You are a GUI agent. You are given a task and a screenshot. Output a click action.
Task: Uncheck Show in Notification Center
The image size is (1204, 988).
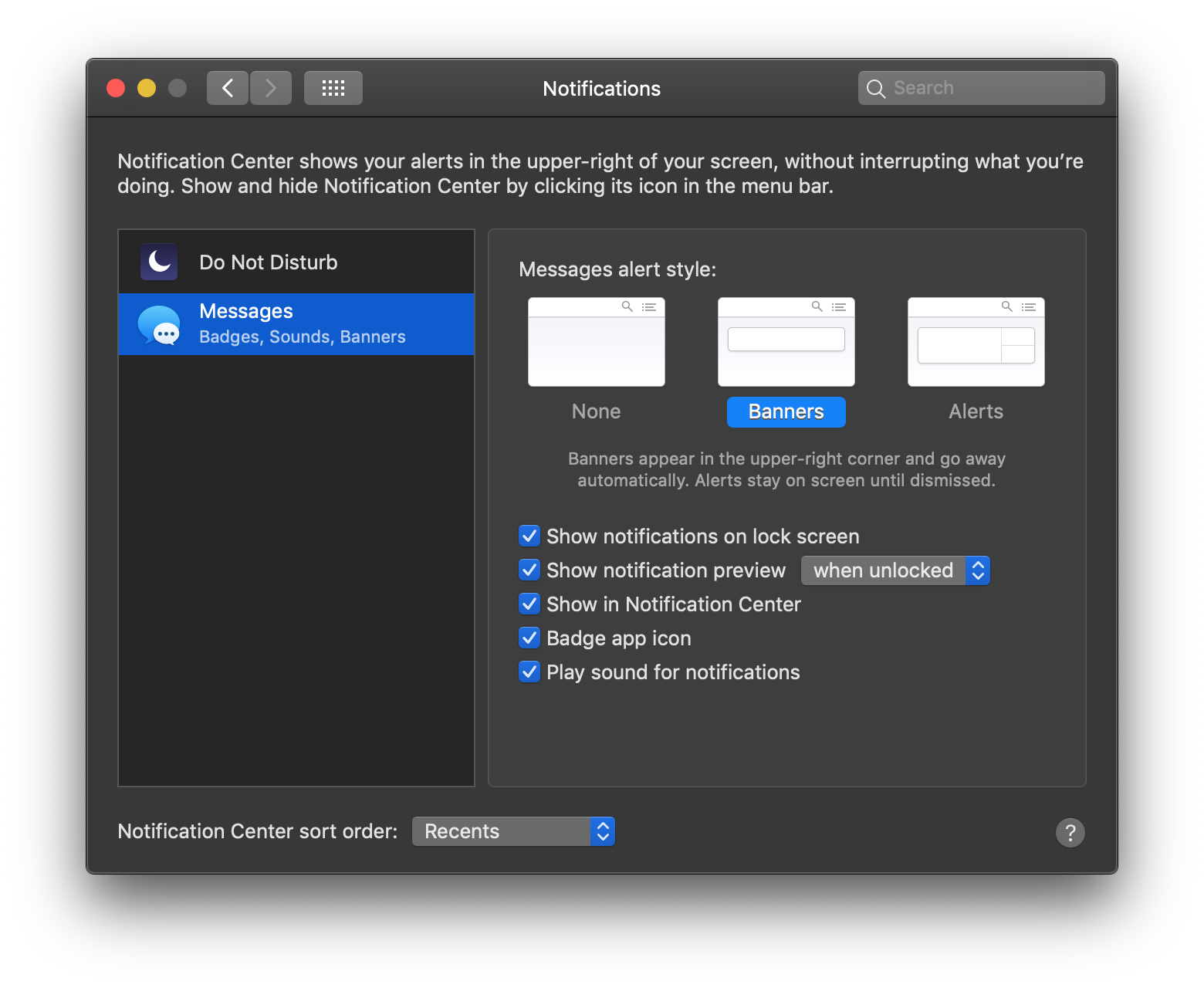click(x=529, y=604)
